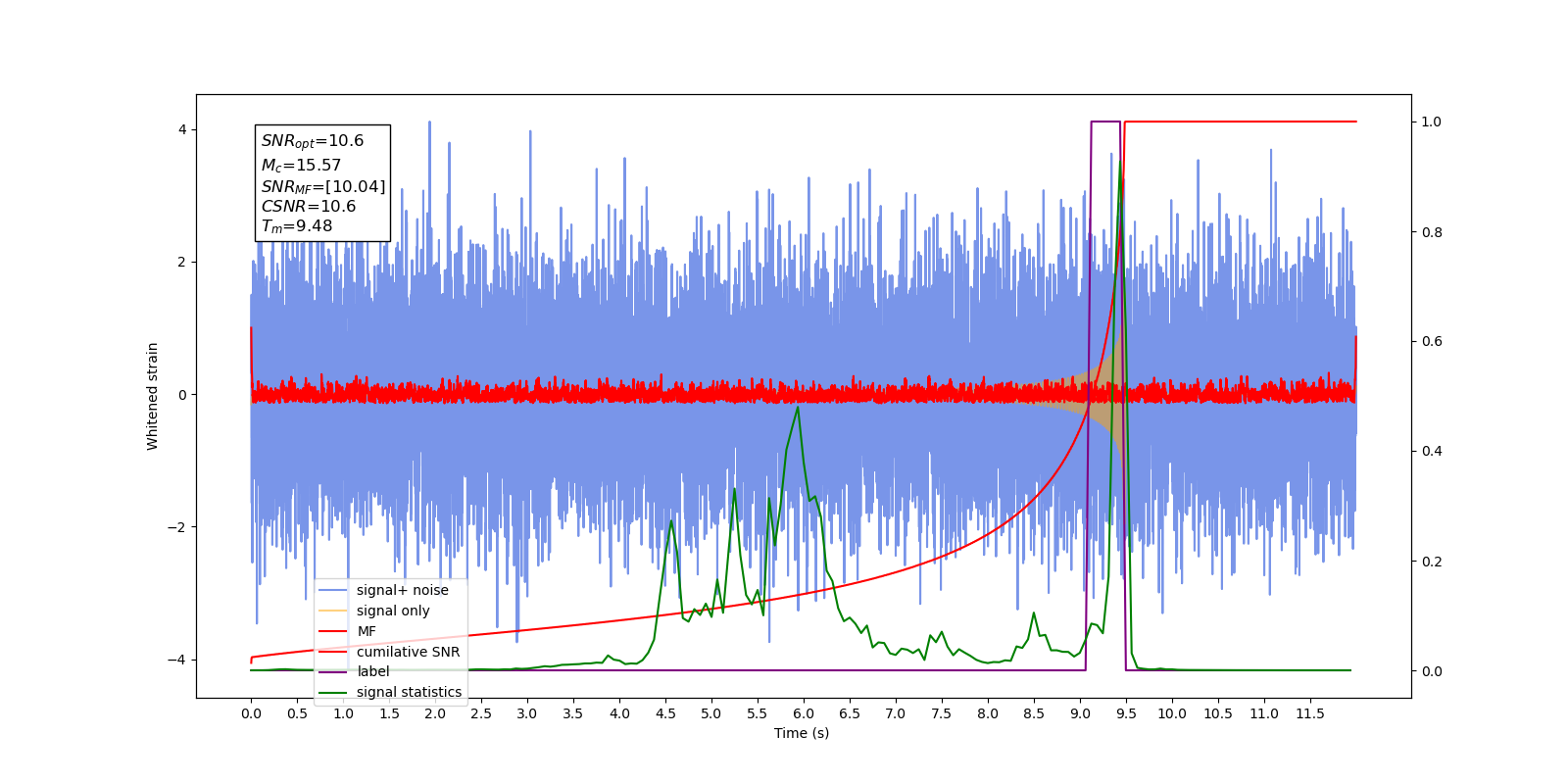This screenshot has height=784, width=1568.
Task: Click the 'Whitened strain' y-axis label
Action: click(152, 396)
